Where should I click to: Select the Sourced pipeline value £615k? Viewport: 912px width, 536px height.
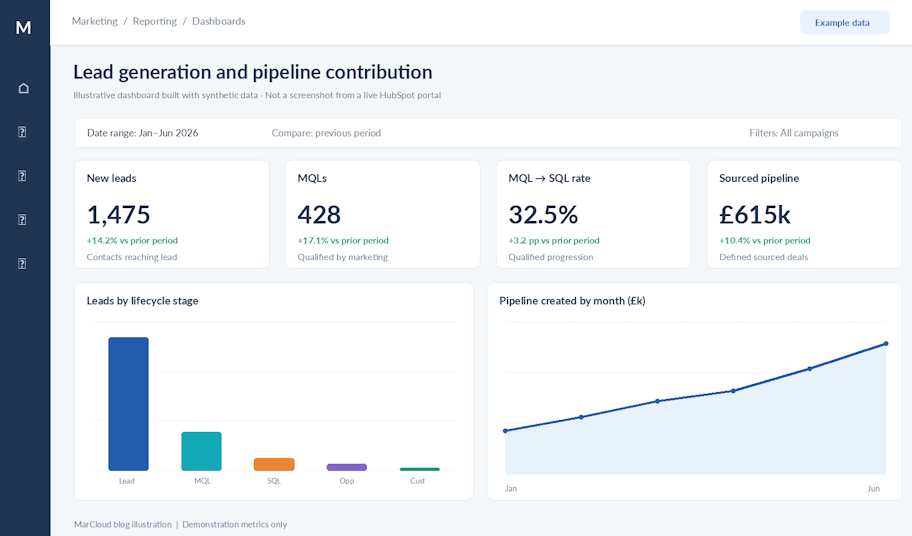[755, 215]
